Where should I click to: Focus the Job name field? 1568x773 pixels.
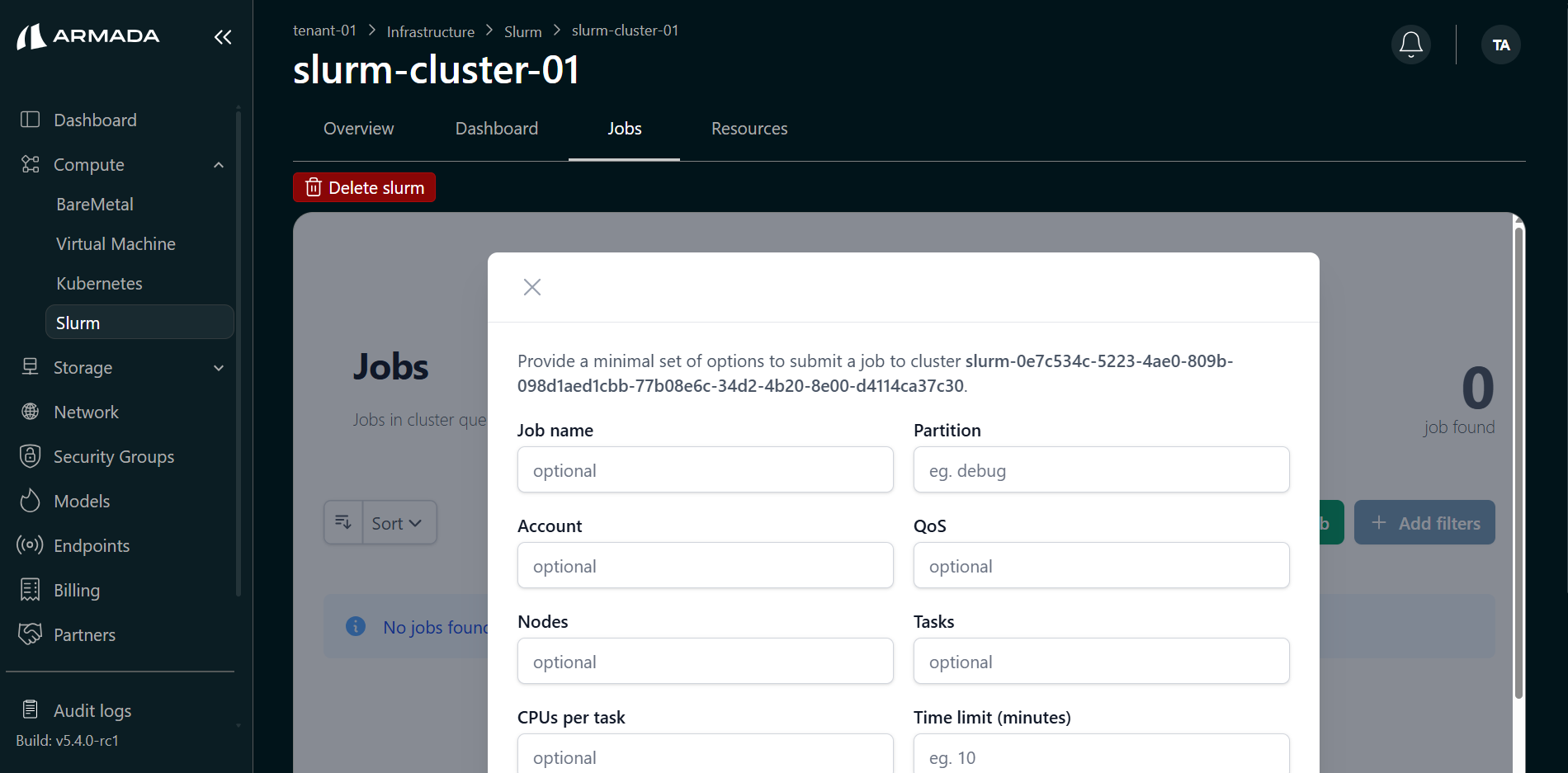click(706, 469)
